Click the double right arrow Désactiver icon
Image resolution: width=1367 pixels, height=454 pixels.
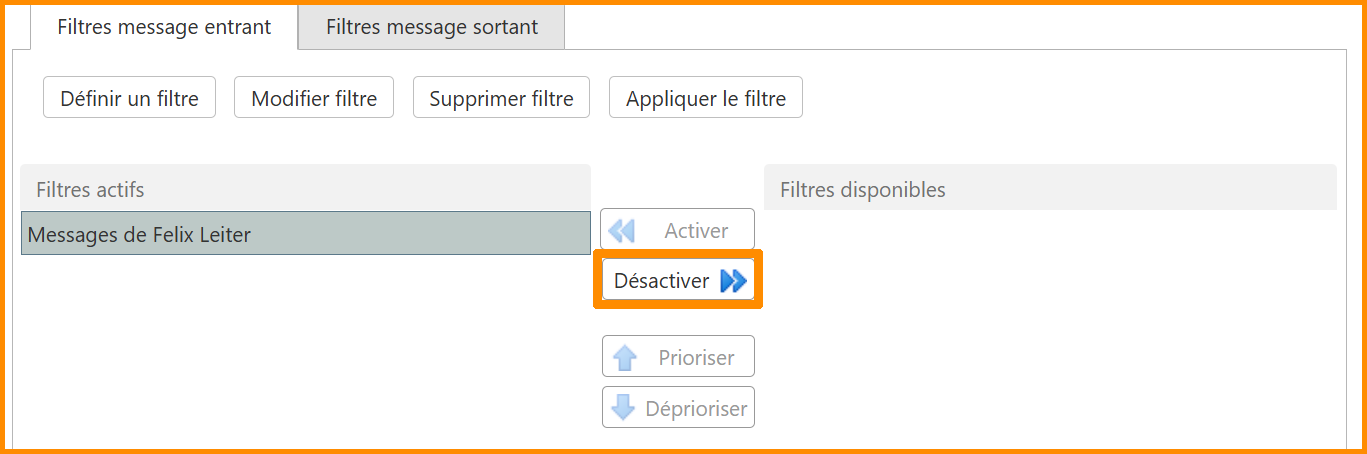tap(734, 281)
